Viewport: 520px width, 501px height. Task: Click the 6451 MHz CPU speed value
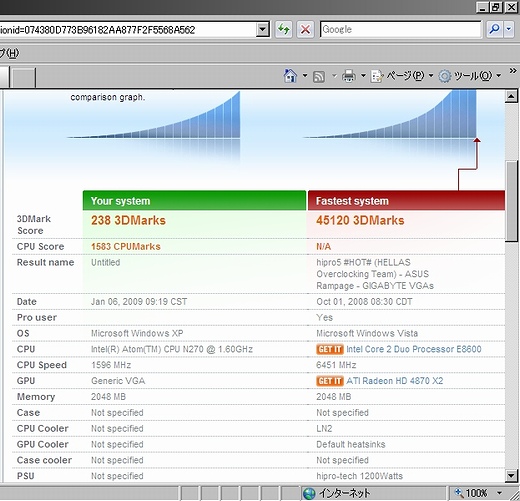(336, 365)
